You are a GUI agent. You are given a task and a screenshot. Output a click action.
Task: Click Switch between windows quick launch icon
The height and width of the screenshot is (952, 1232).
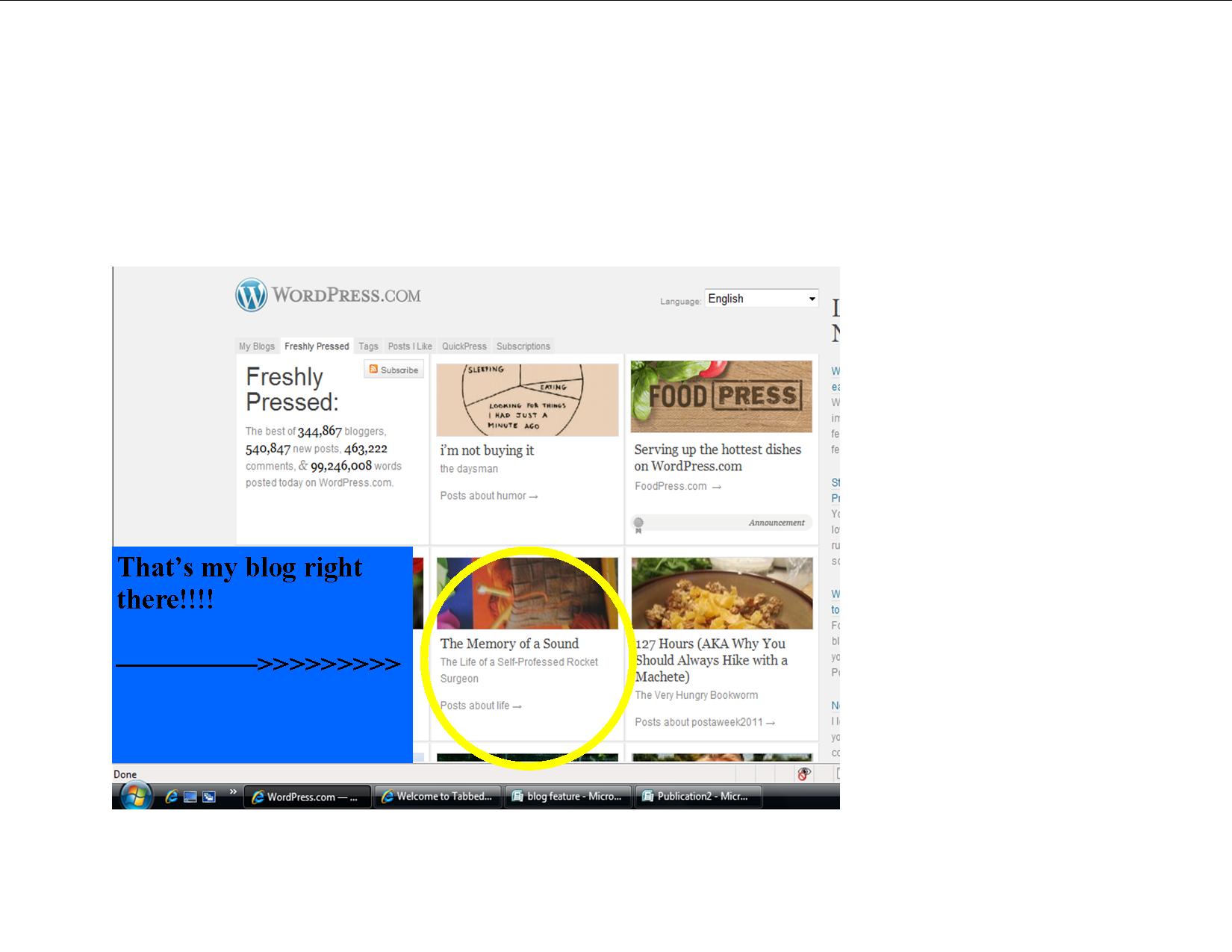click(x=209, y=797)
